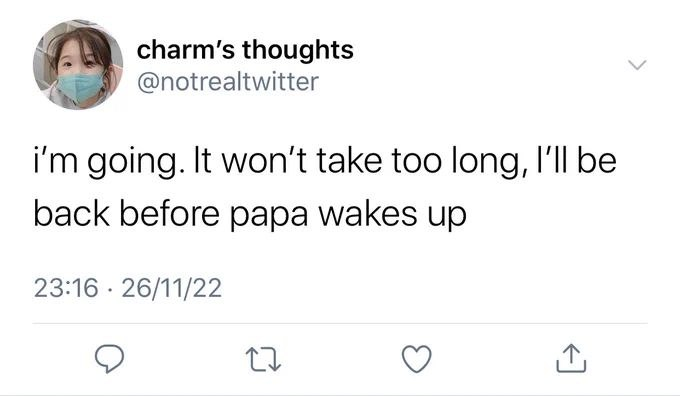Toggle the retweet state of this post

coord(263,360)
